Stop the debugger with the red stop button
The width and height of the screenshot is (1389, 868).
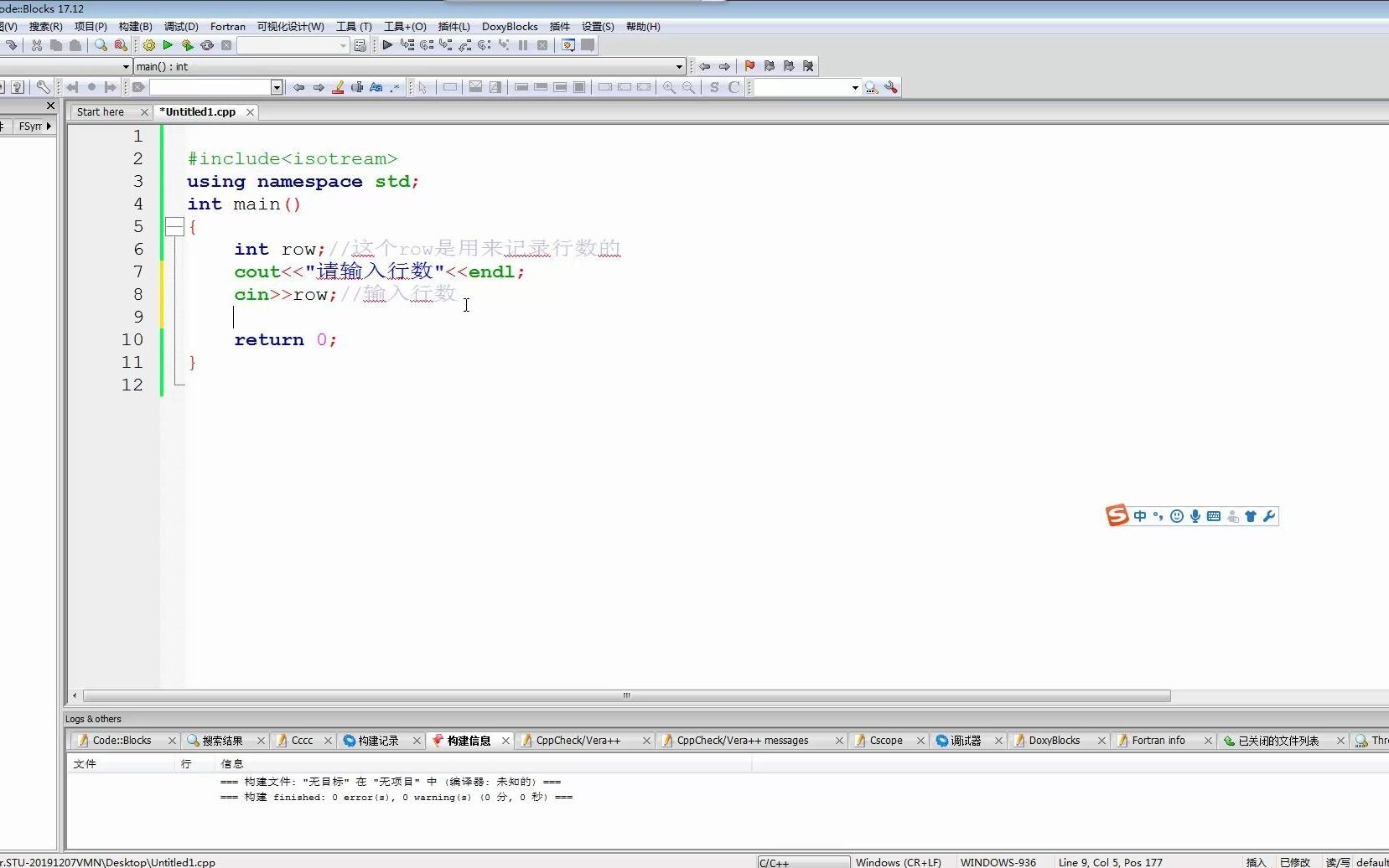542,45
